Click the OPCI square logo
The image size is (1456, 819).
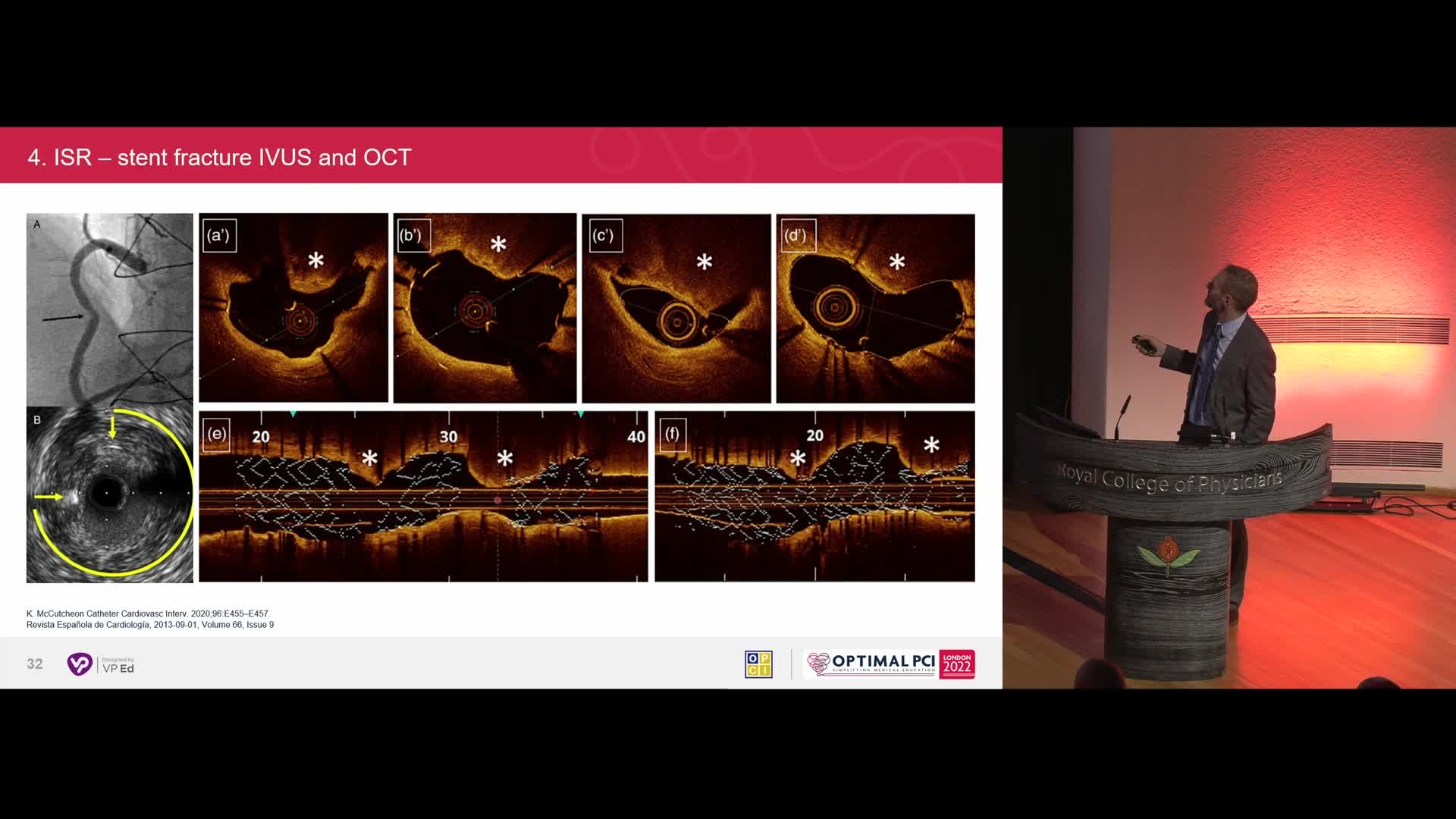pos(758,664)
